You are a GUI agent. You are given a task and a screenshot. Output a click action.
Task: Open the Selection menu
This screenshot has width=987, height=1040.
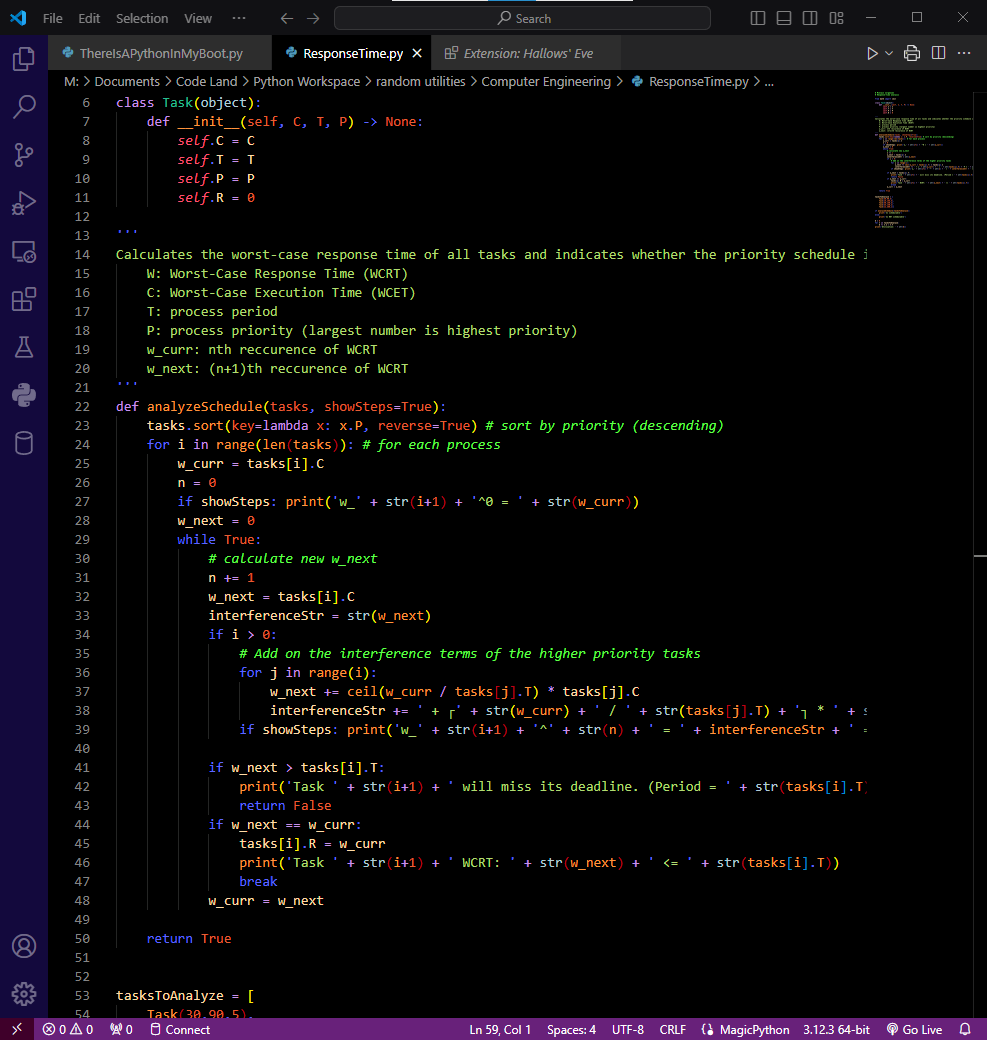142,19
